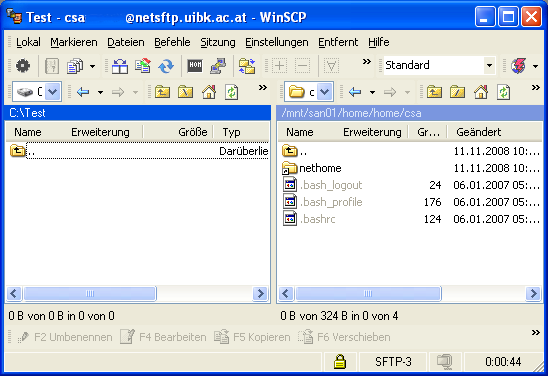Screen dimensions: 548x376
Task: Click the session lightning globe icon
Action: click(x=519, y=66)
